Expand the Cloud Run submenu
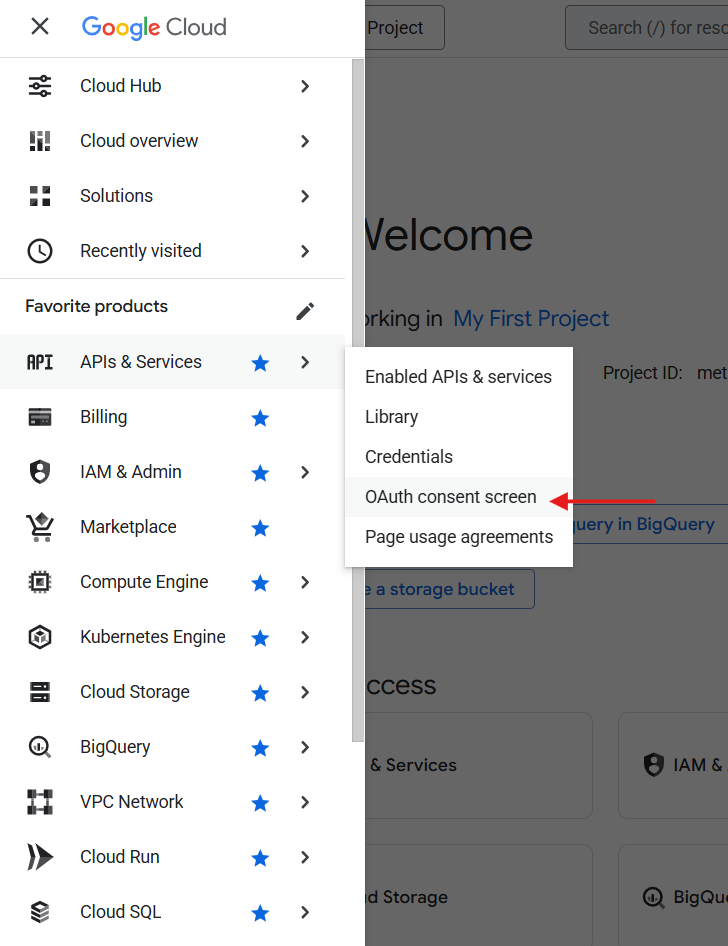Image resolution: width=728 pixels, height=946 pixels. [305, 856]
